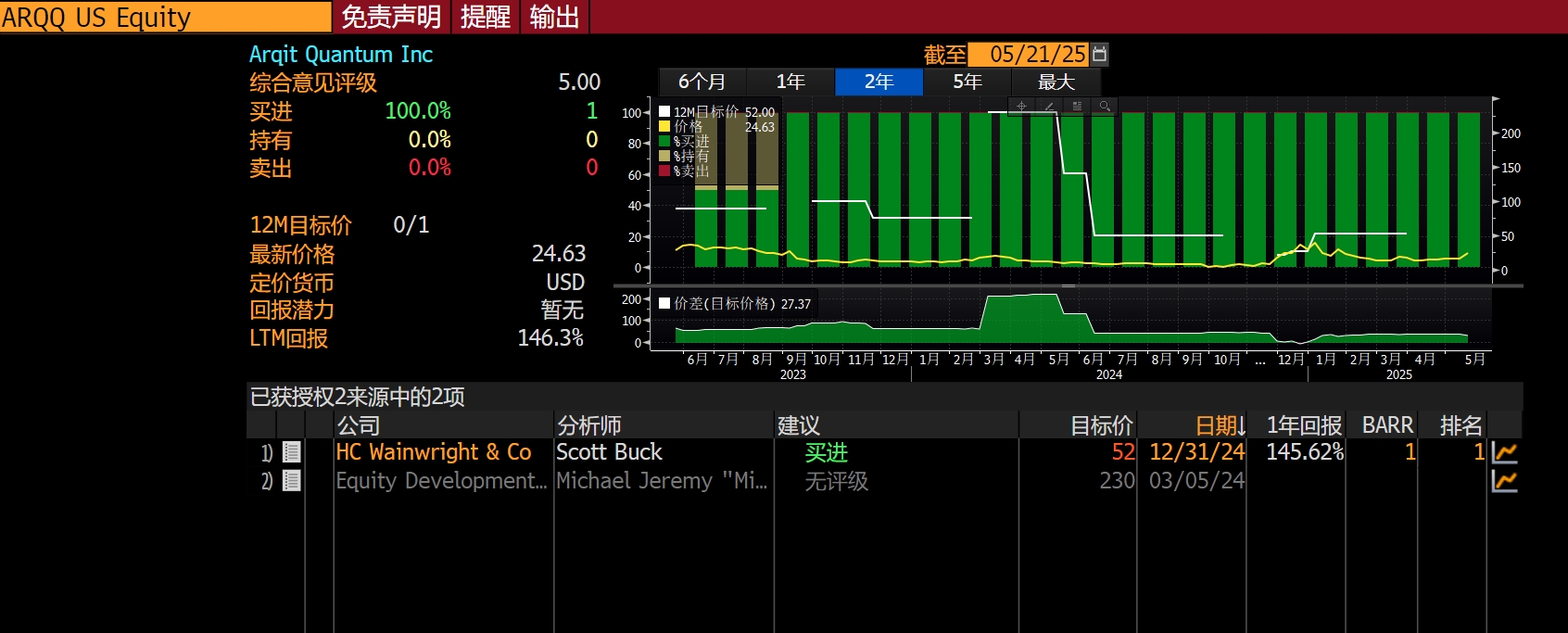Open the 输出 menu item
This screenshot has height=633, width=1568.
pos(555,17)
